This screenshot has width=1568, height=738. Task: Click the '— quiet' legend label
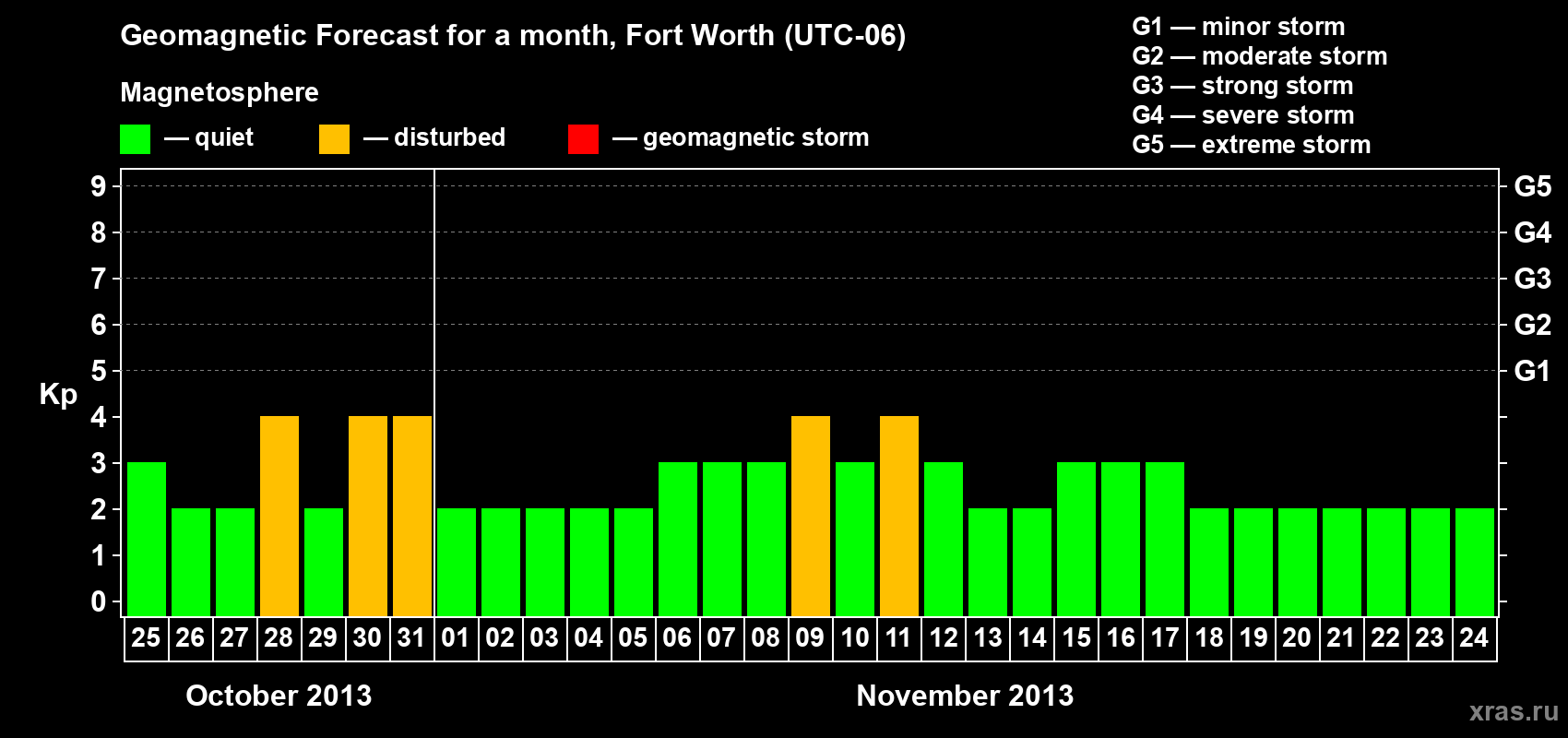(208, 138)
